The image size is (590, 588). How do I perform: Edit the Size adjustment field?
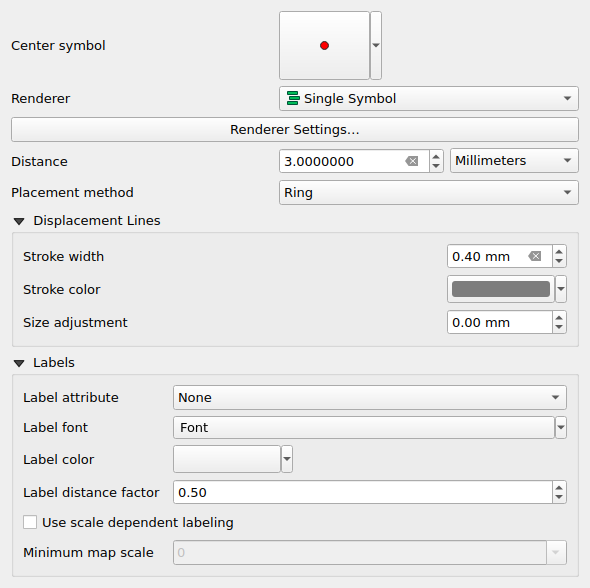point(500,322)
